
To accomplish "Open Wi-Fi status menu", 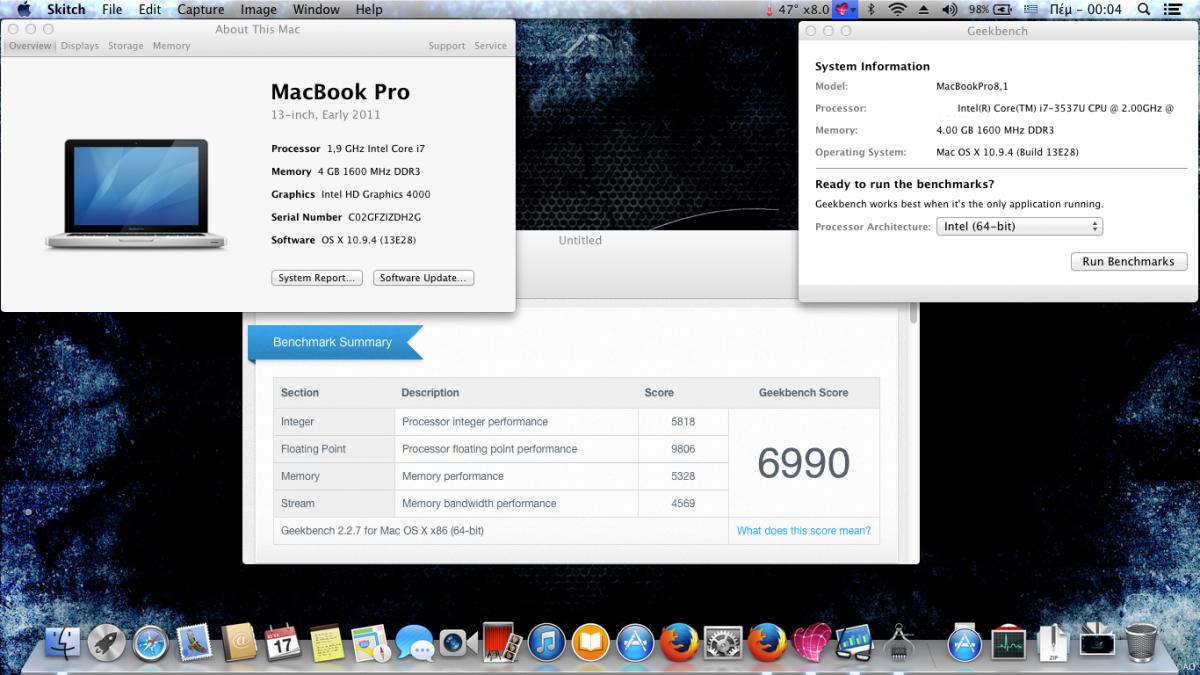I will 897,9.
